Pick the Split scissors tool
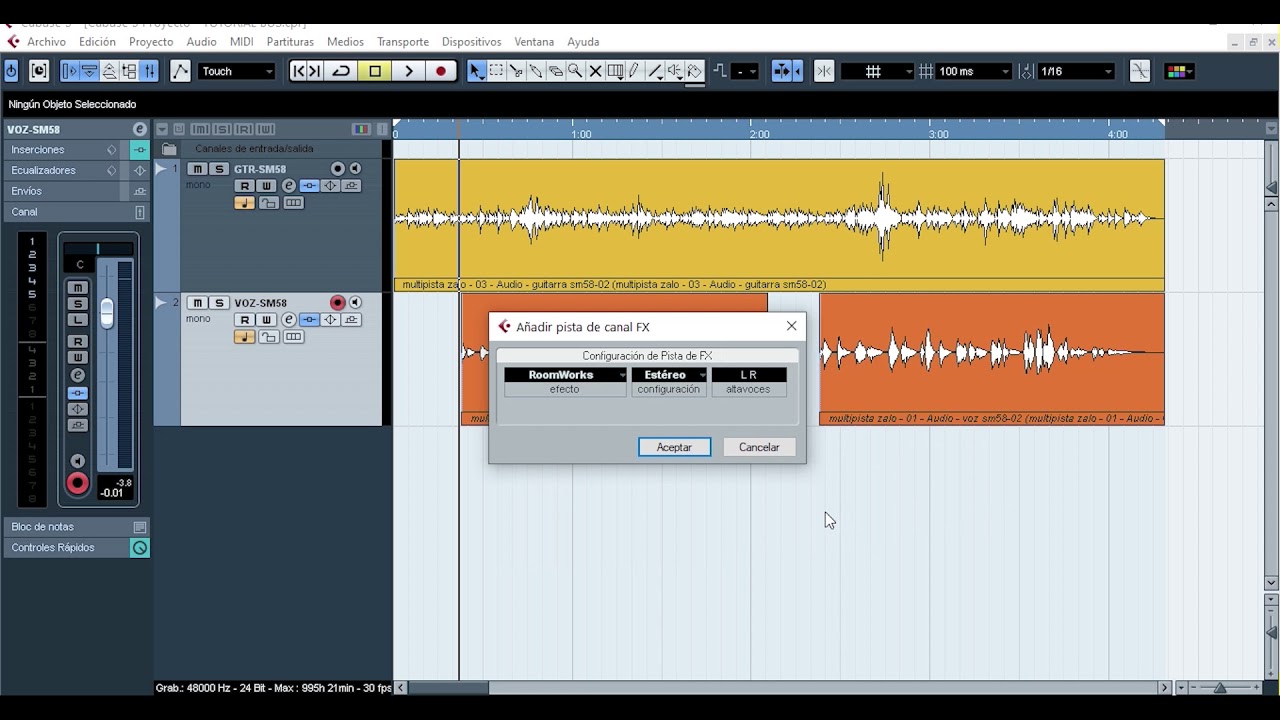This screenshot has height=720, width=1280. 516,71
